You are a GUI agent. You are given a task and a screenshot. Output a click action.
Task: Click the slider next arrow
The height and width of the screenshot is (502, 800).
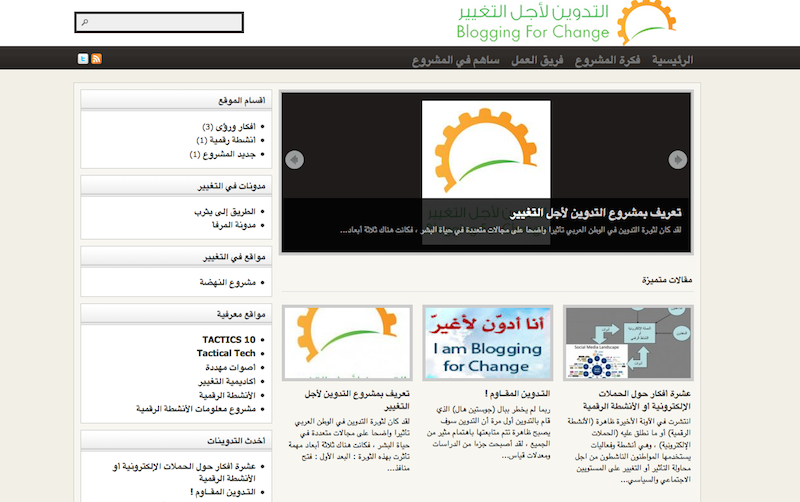pyautogui.click(x=678, y=160)
